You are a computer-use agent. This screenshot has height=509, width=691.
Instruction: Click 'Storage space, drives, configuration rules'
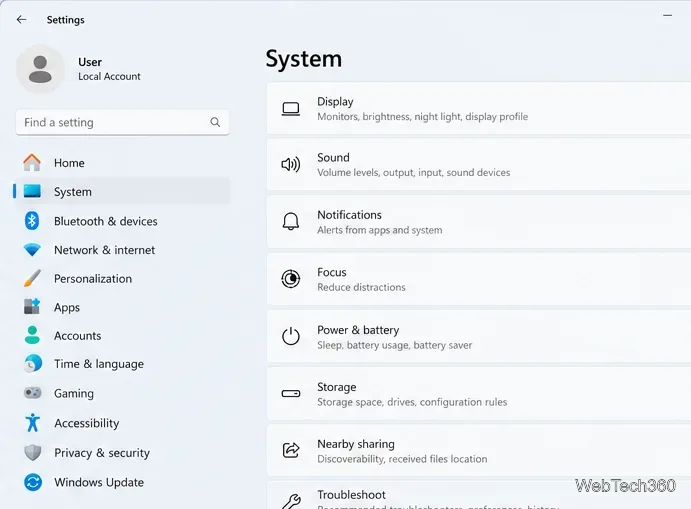coord(412,402)
